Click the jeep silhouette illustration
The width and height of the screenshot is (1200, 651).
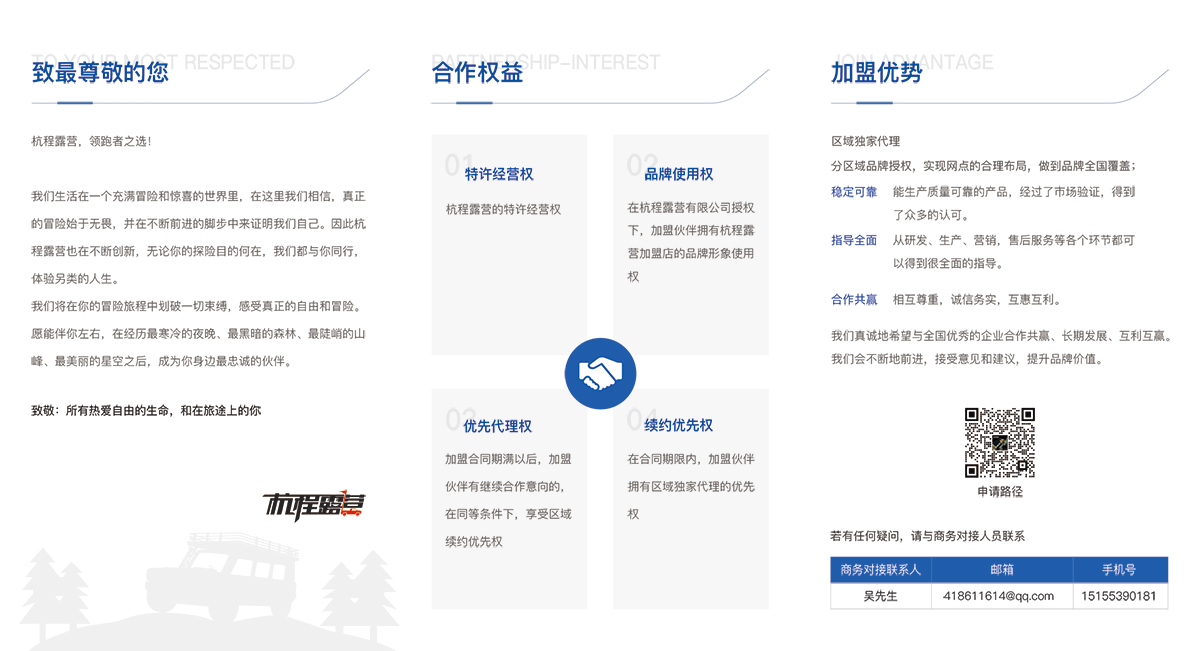click(x=225, y=585)
